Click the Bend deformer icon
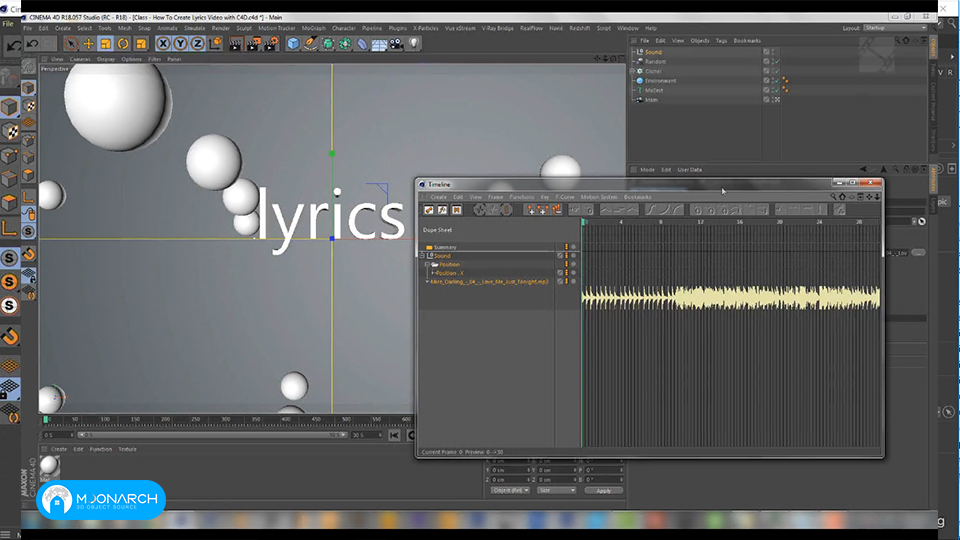 362,43
